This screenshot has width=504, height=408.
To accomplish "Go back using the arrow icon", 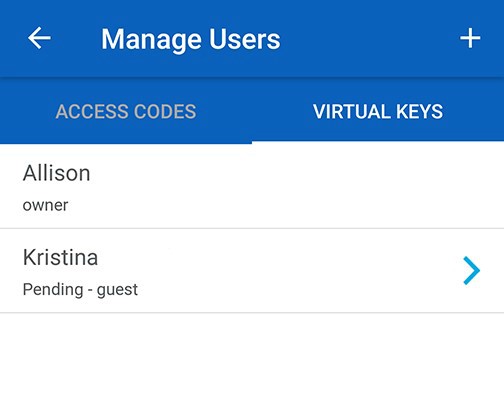I will pyautogui.click(x=39, y=38).
